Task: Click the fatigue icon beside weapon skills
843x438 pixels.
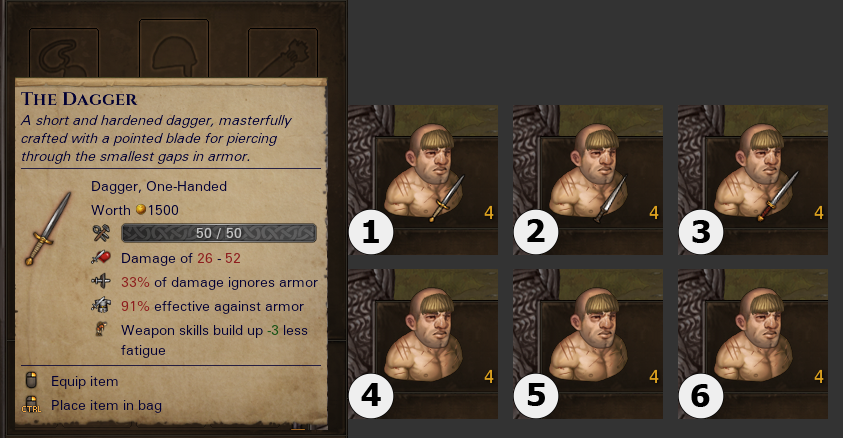Action: coord(101,329)
